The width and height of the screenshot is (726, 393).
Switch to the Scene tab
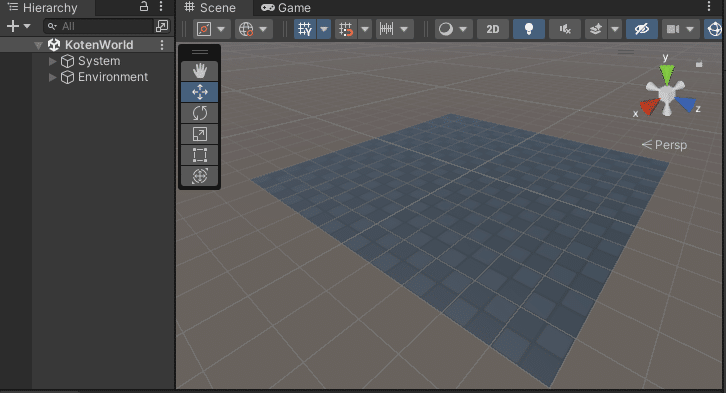click(211, 8)
